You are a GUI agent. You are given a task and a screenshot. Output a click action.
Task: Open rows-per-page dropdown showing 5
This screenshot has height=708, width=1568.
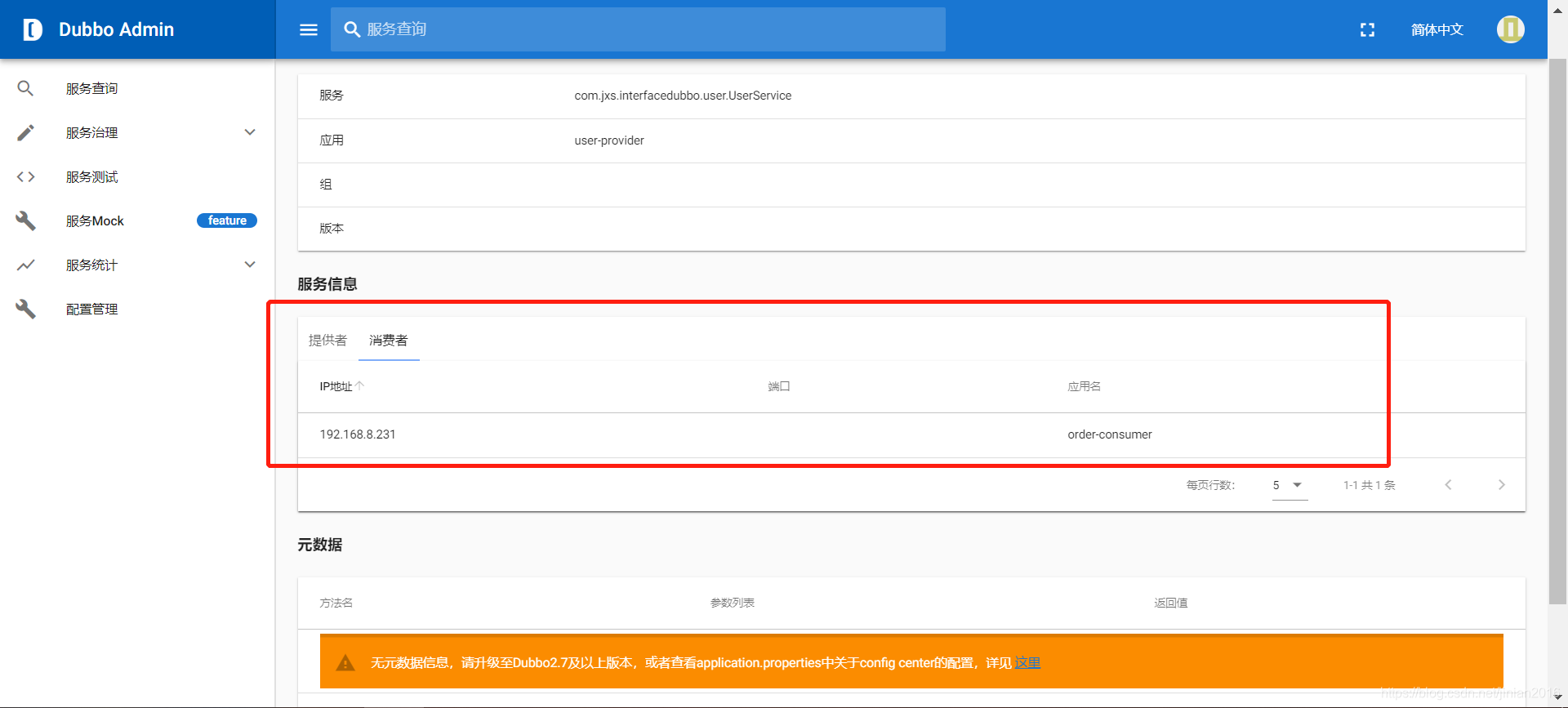point(1290,485)
